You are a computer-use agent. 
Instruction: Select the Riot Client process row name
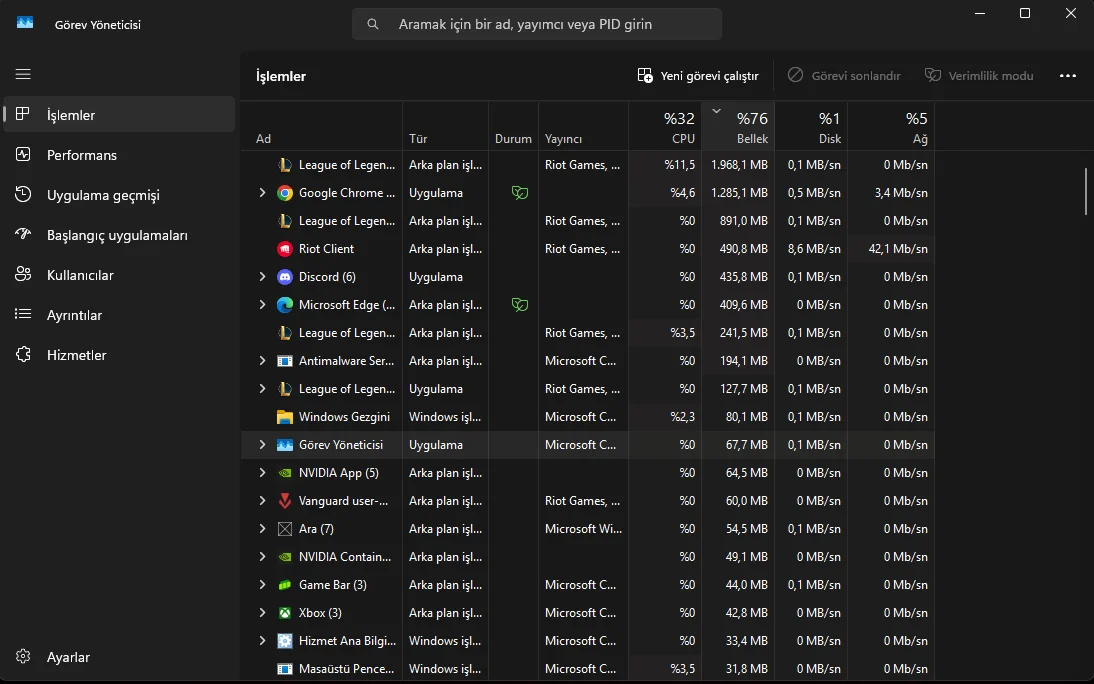326,248
